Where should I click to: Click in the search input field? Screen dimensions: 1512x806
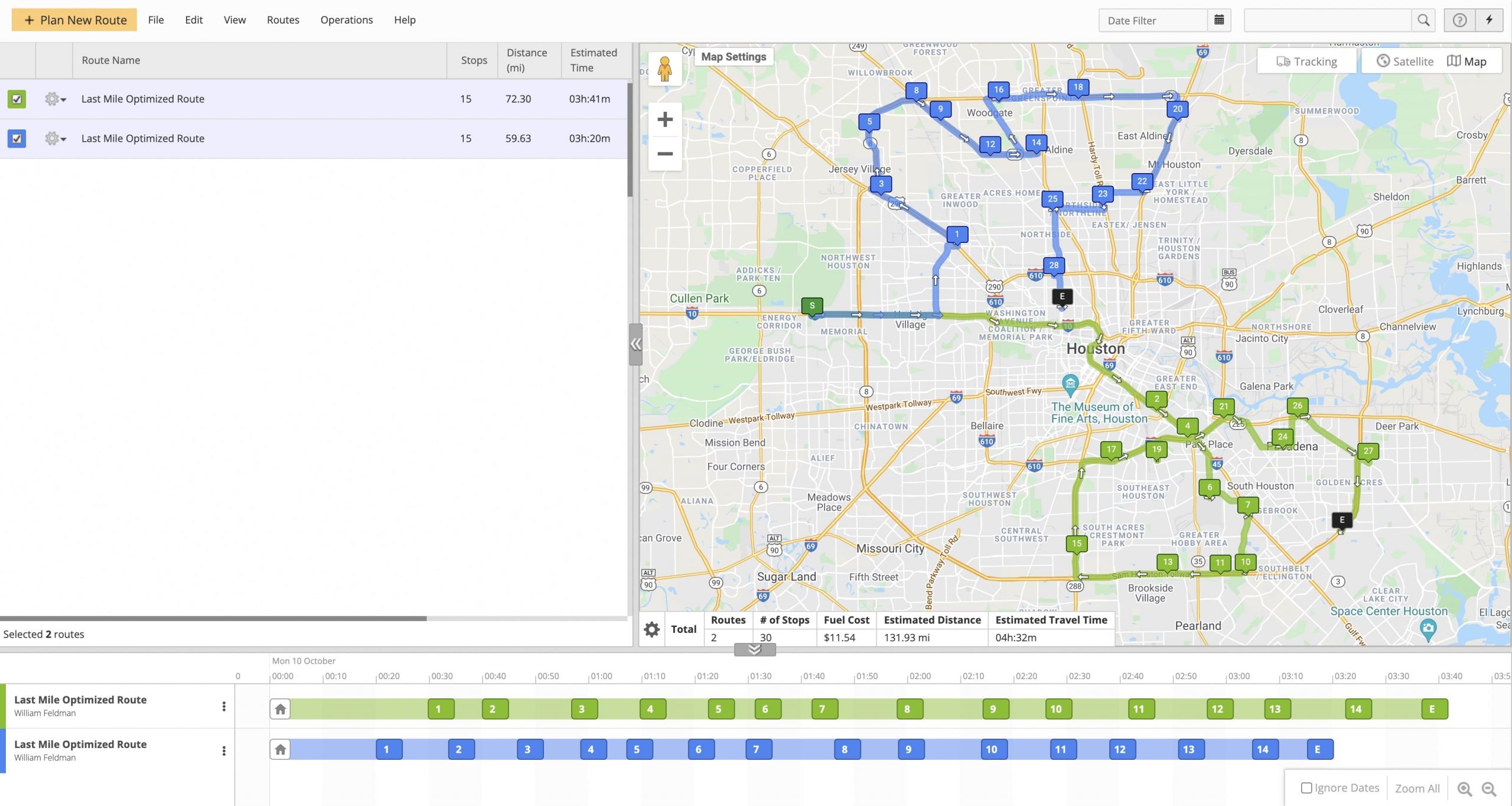[x=1328, y=20]
